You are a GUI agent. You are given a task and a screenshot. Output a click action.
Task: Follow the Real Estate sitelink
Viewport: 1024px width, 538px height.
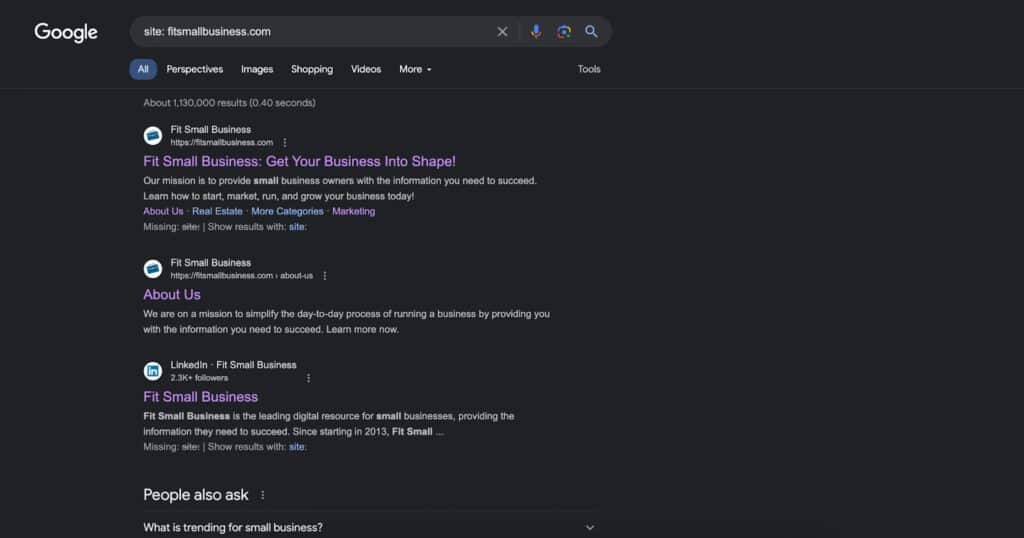217,211
